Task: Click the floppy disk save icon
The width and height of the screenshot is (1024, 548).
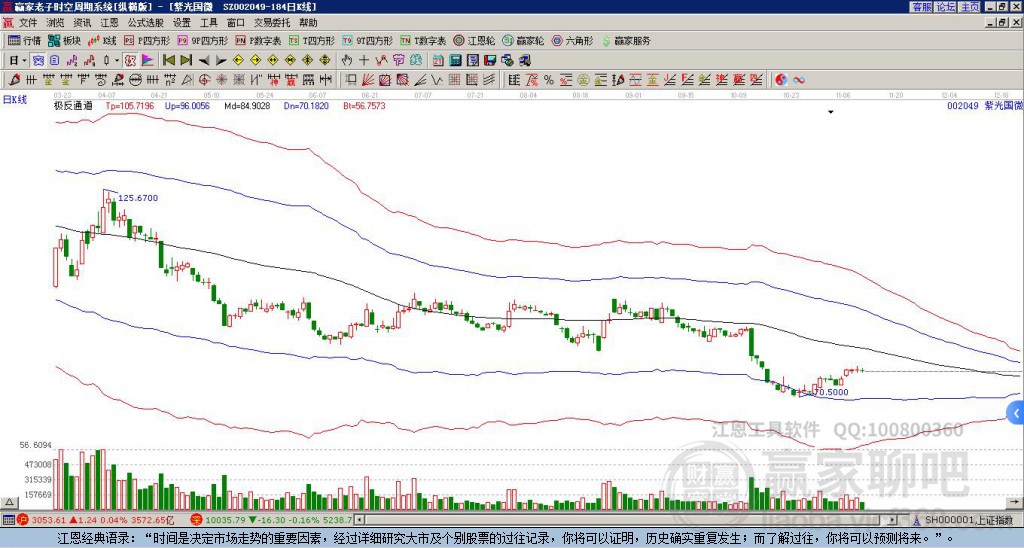Action: click(x=490, y=60)
